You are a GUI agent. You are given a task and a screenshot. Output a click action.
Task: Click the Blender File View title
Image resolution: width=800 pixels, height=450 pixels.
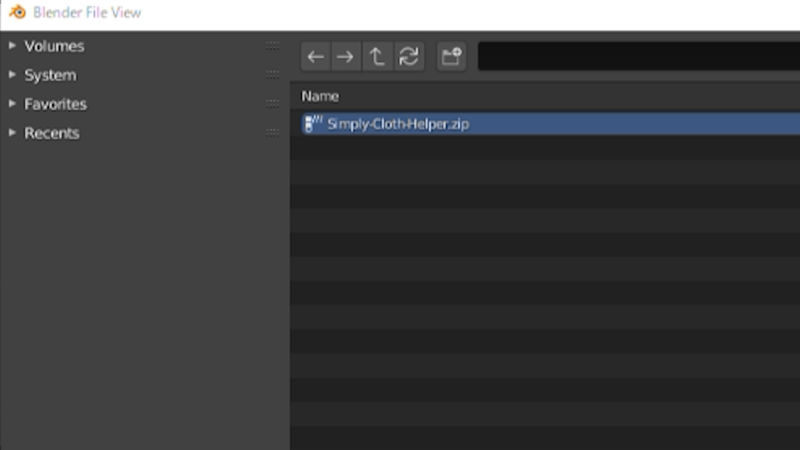point(87,12)
